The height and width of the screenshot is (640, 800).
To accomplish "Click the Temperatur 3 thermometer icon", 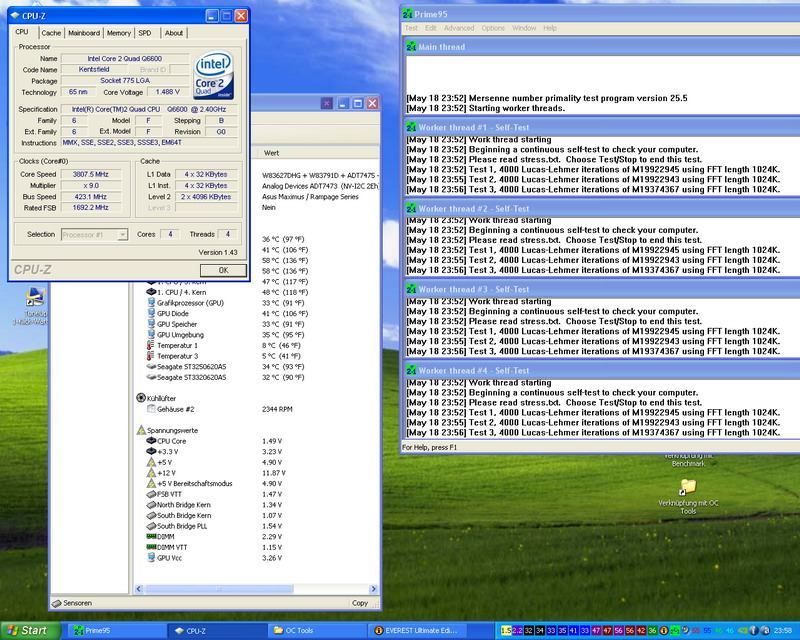I will (151, 356).
